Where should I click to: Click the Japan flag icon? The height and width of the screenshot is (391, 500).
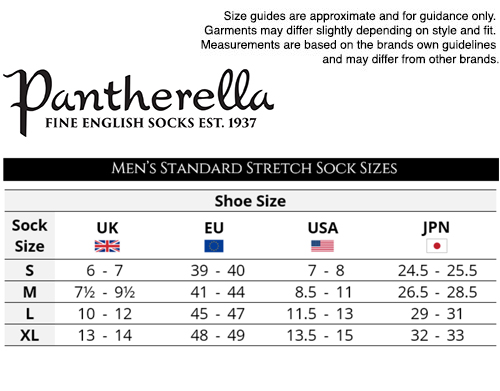click(437, 246)
